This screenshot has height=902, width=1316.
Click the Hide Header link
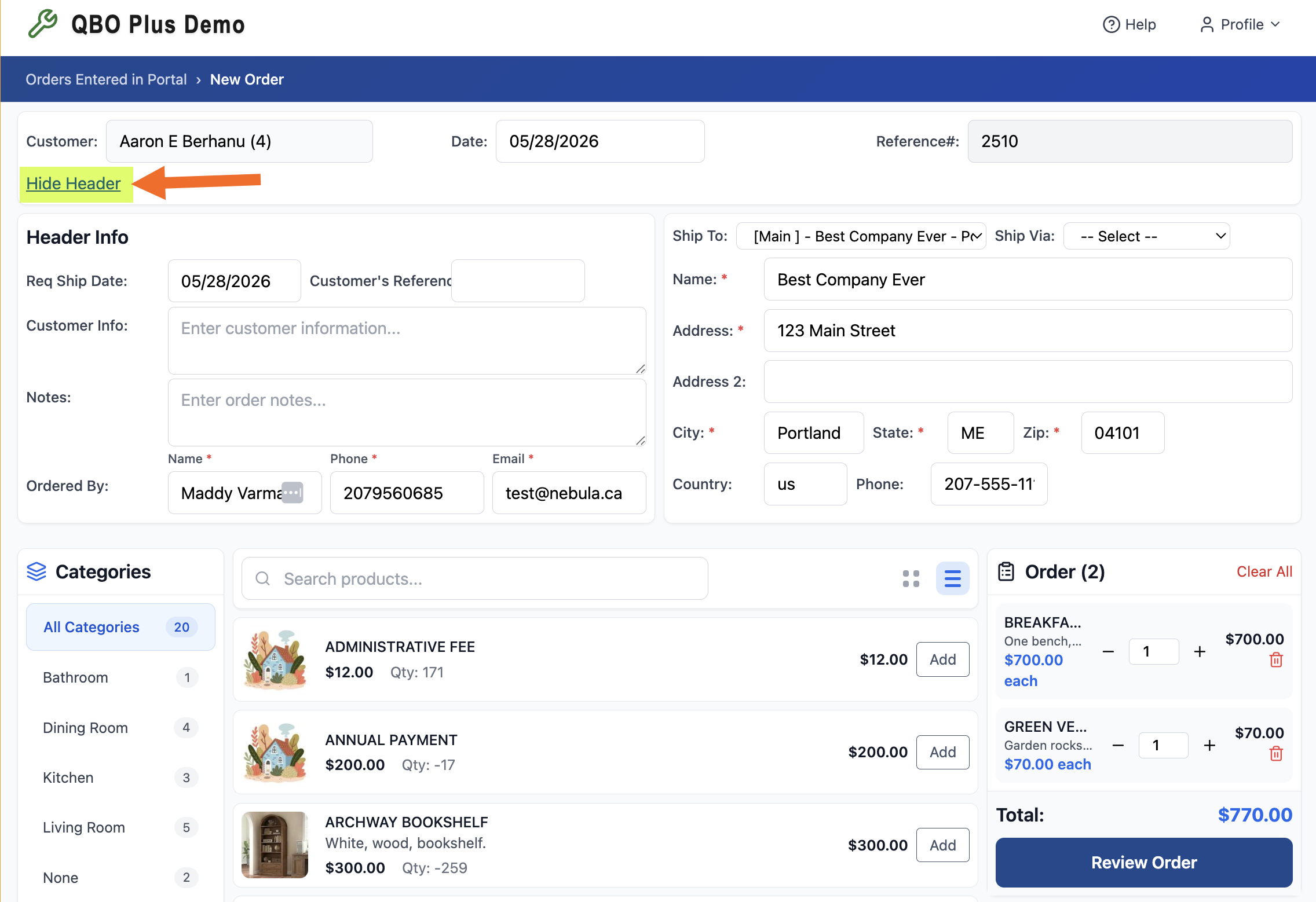(74, 184)
